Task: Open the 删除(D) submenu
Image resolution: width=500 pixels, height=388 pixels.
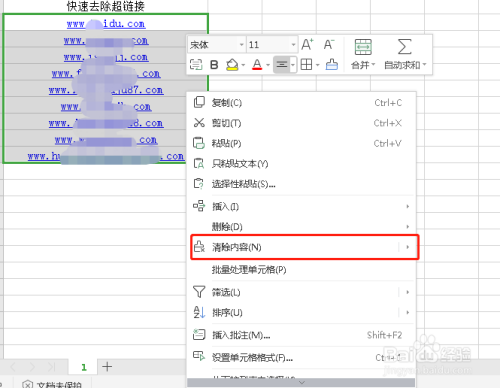Action: coord(302,227)
